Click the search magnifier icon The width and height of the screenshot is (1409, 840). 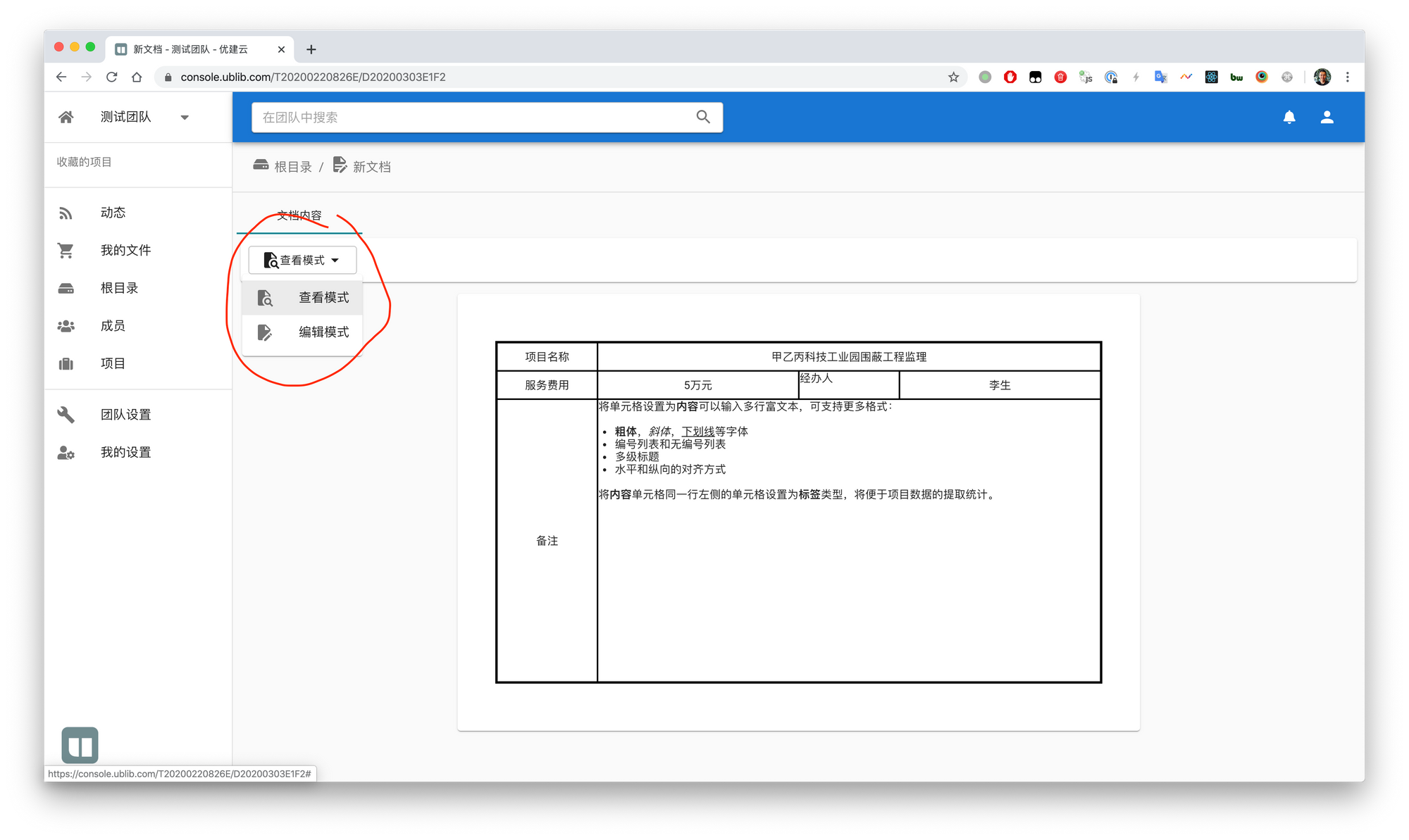click(x=702, y=117)
